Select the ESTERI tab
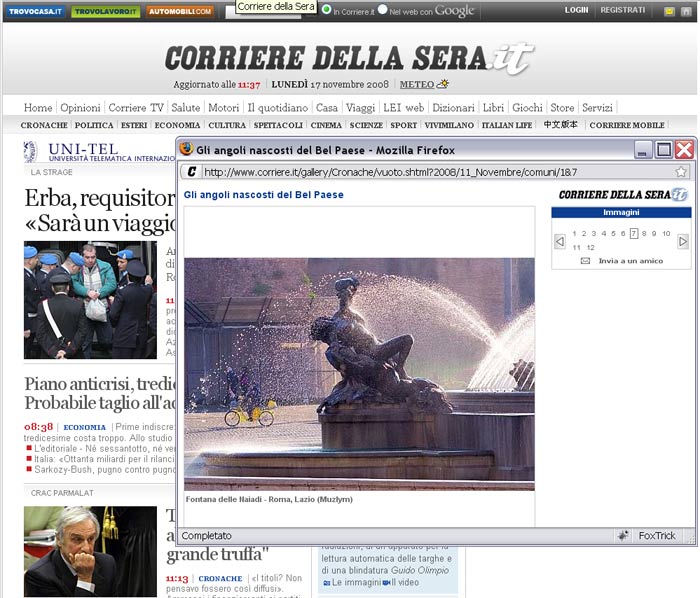This screenshot has width=700, height=598. (134, 125)
